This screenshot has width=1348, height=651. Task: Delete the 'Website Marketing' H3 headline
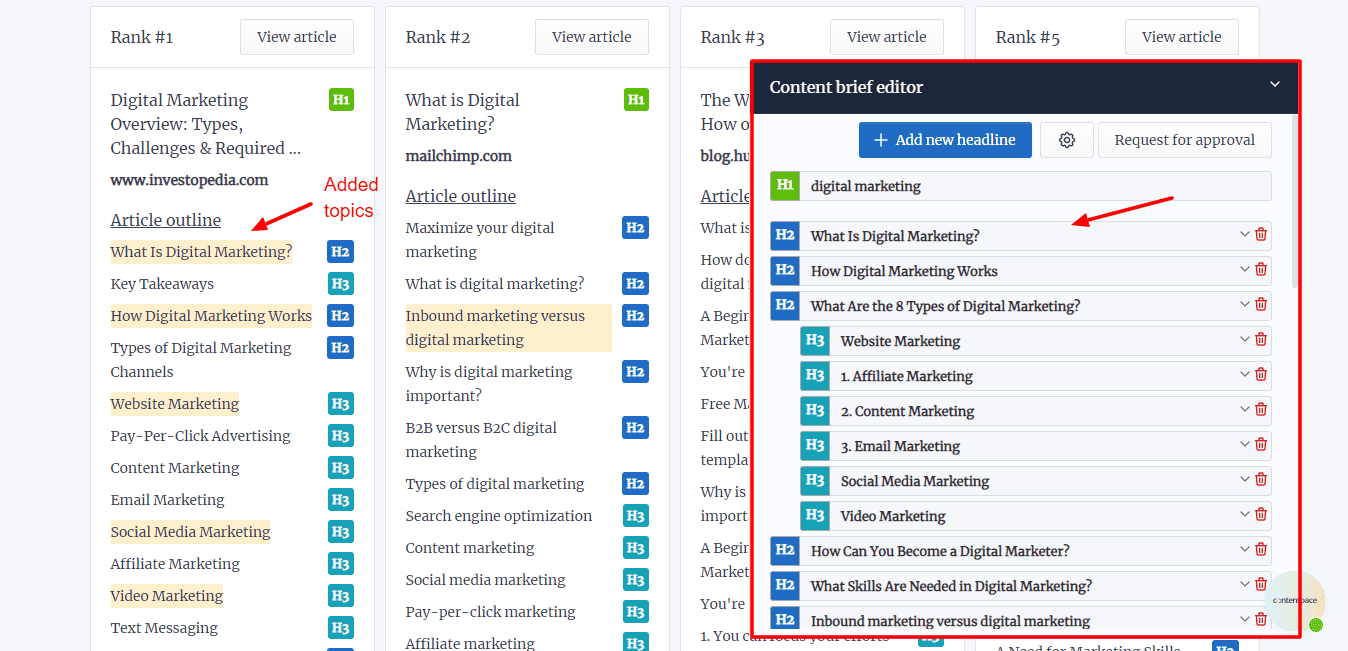tap(1261, 340)
